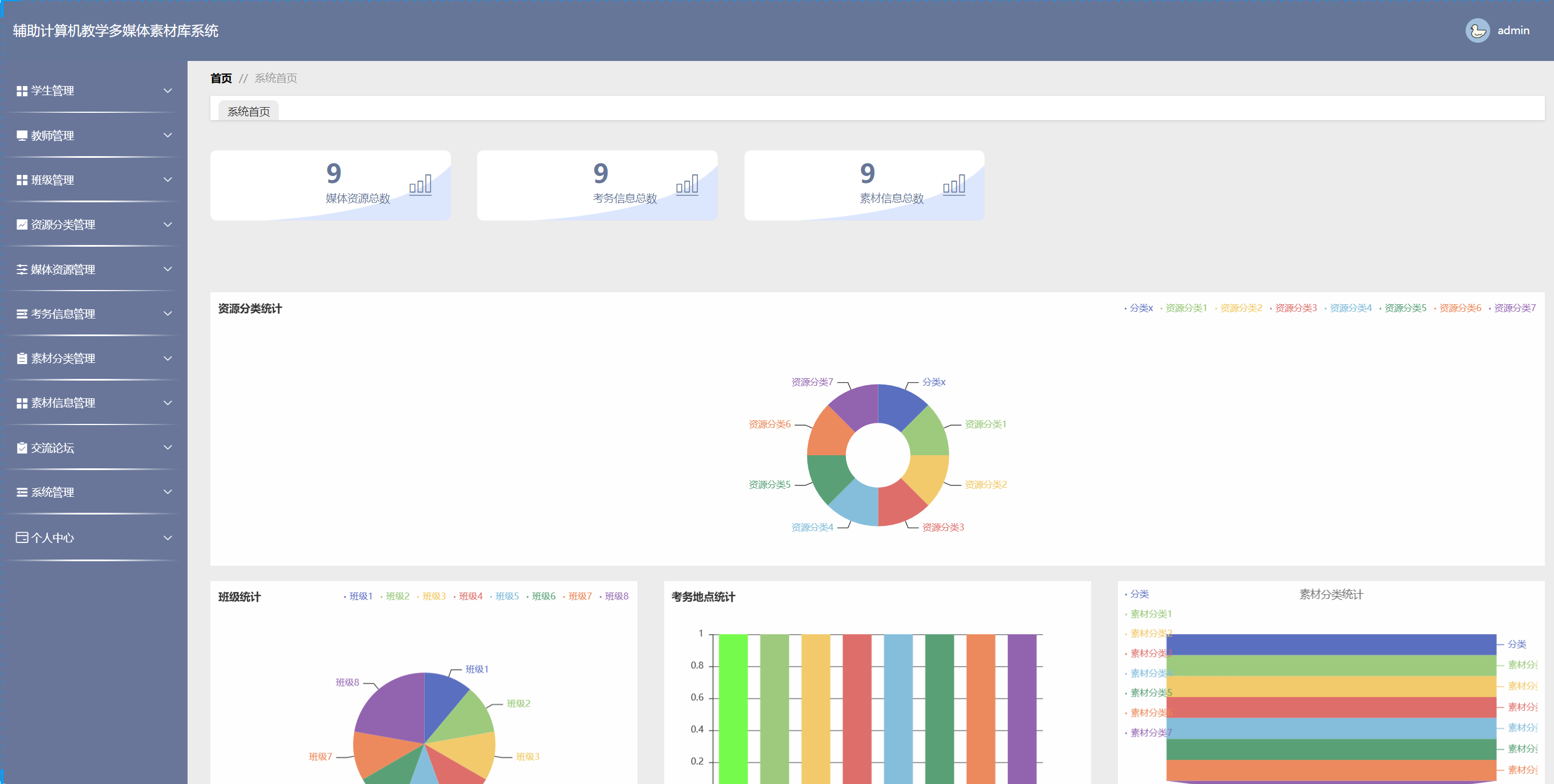Expand the 交流论坛 chevron
Image resolution: width=1554 pixels, height=784 pixels.
[x=168, y=448]
